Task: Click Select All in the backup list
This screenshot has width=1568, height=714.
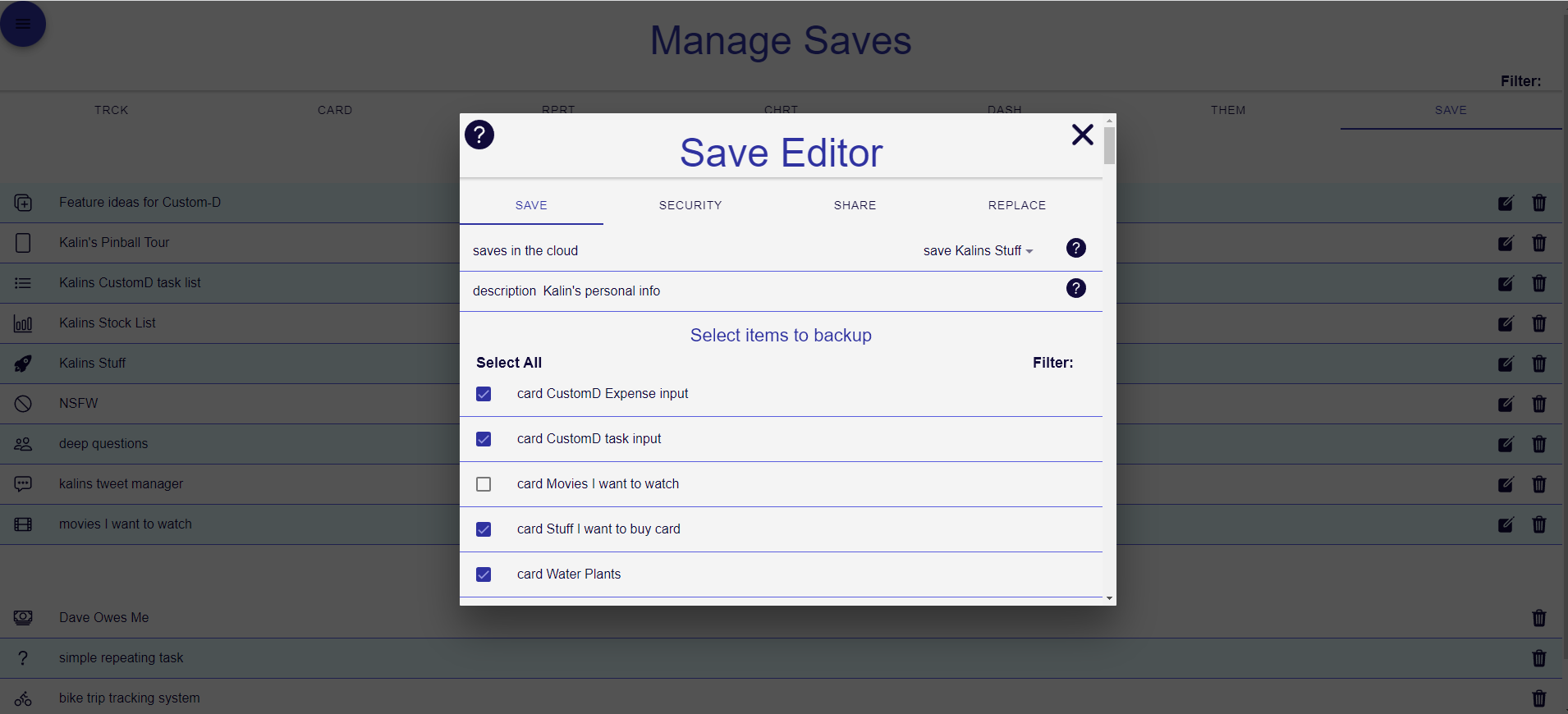Action: 509,363
